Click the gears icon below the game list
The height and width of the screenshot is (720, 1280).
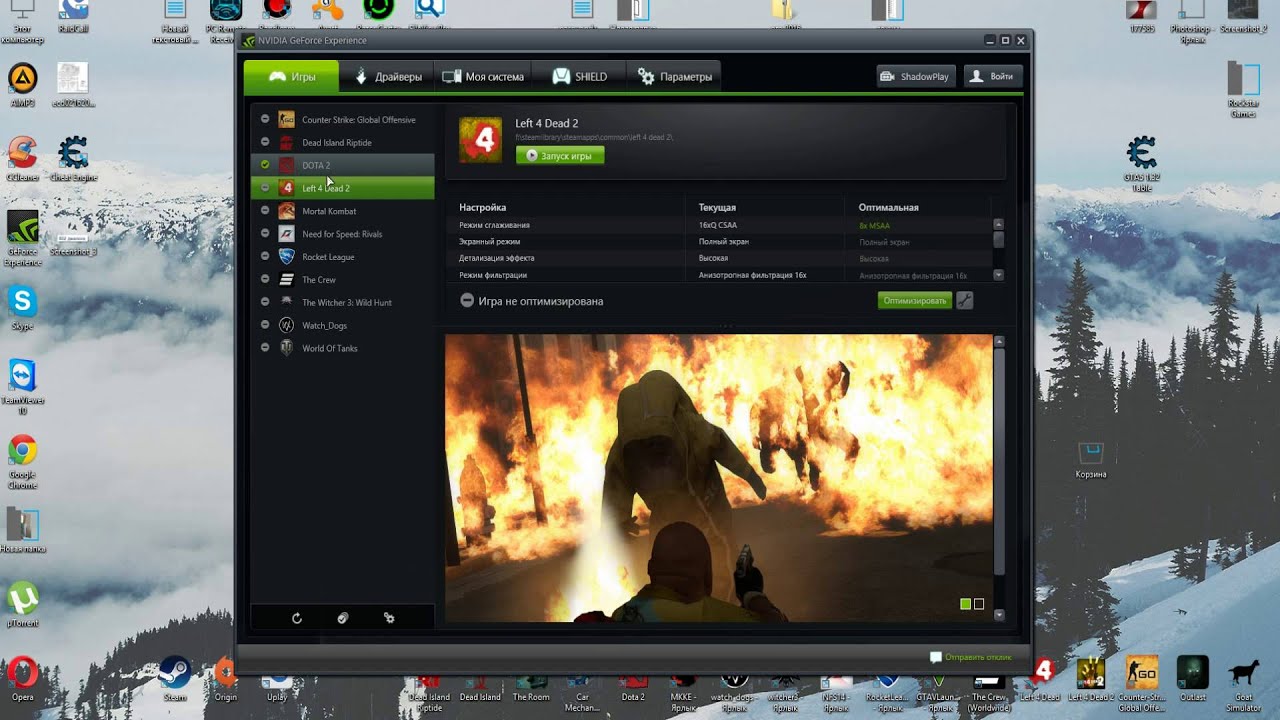coord(389,618)
